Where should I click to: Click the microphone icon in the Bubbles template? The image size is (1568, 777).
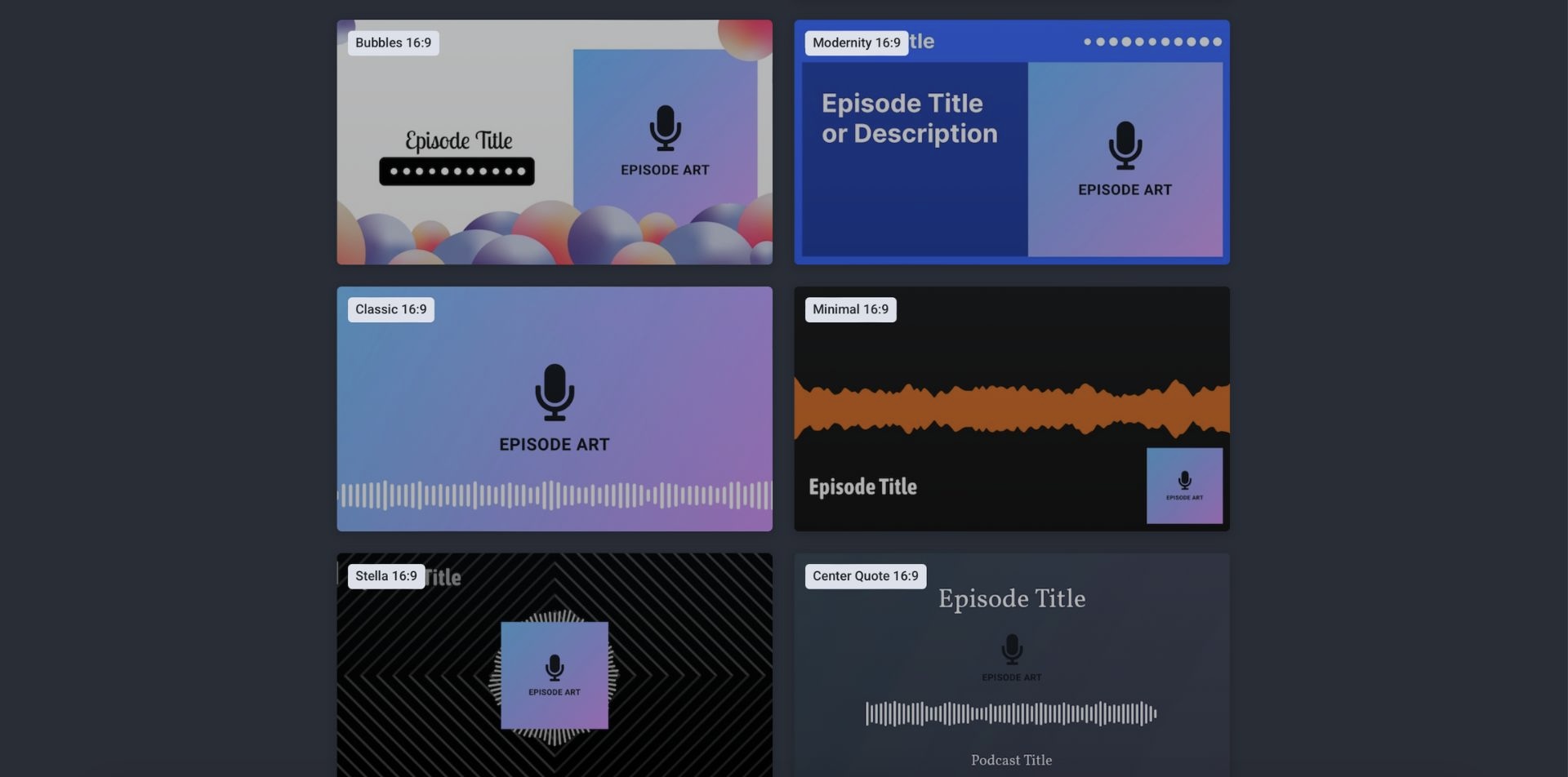665,128
